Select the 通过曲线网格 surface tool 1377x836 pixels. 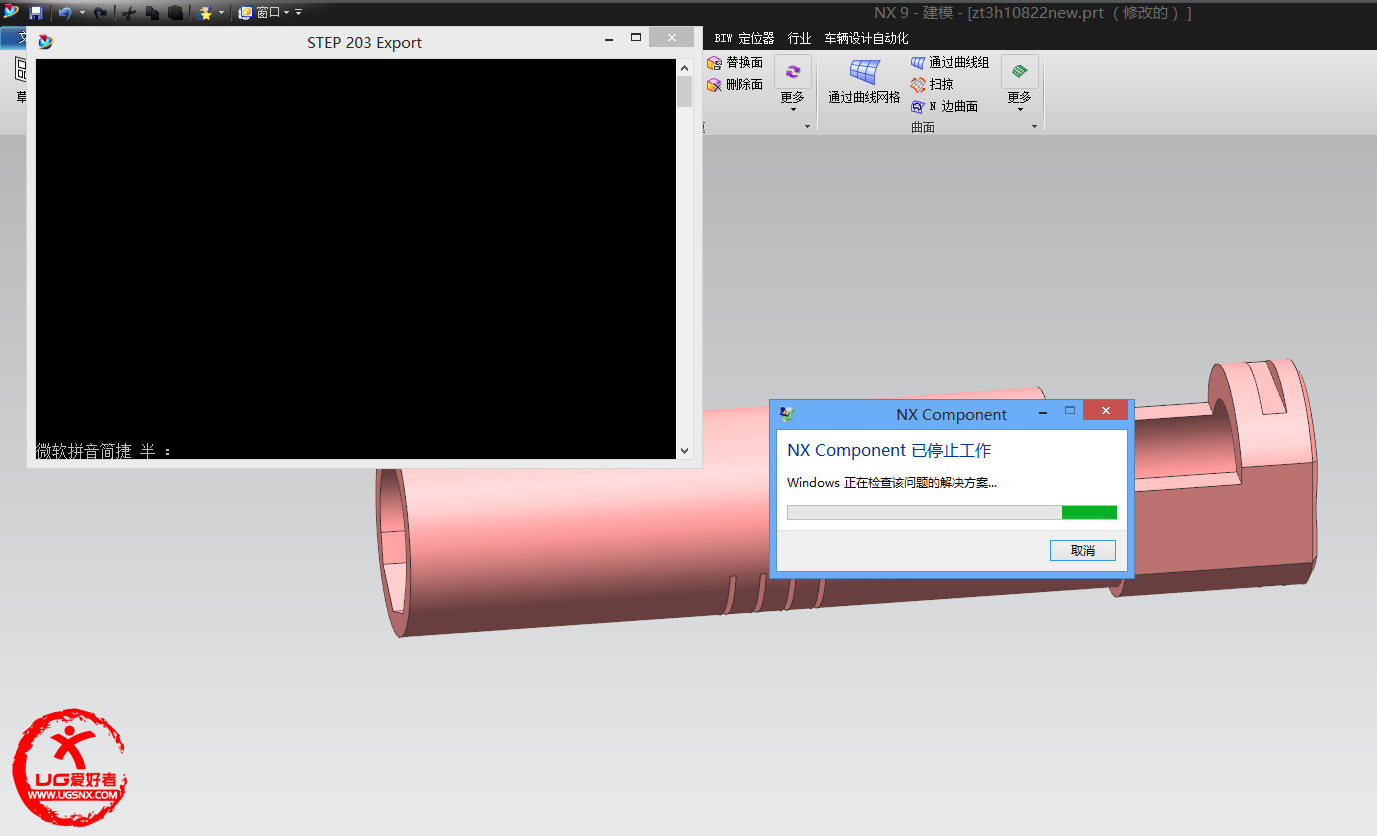pos(864,81)
